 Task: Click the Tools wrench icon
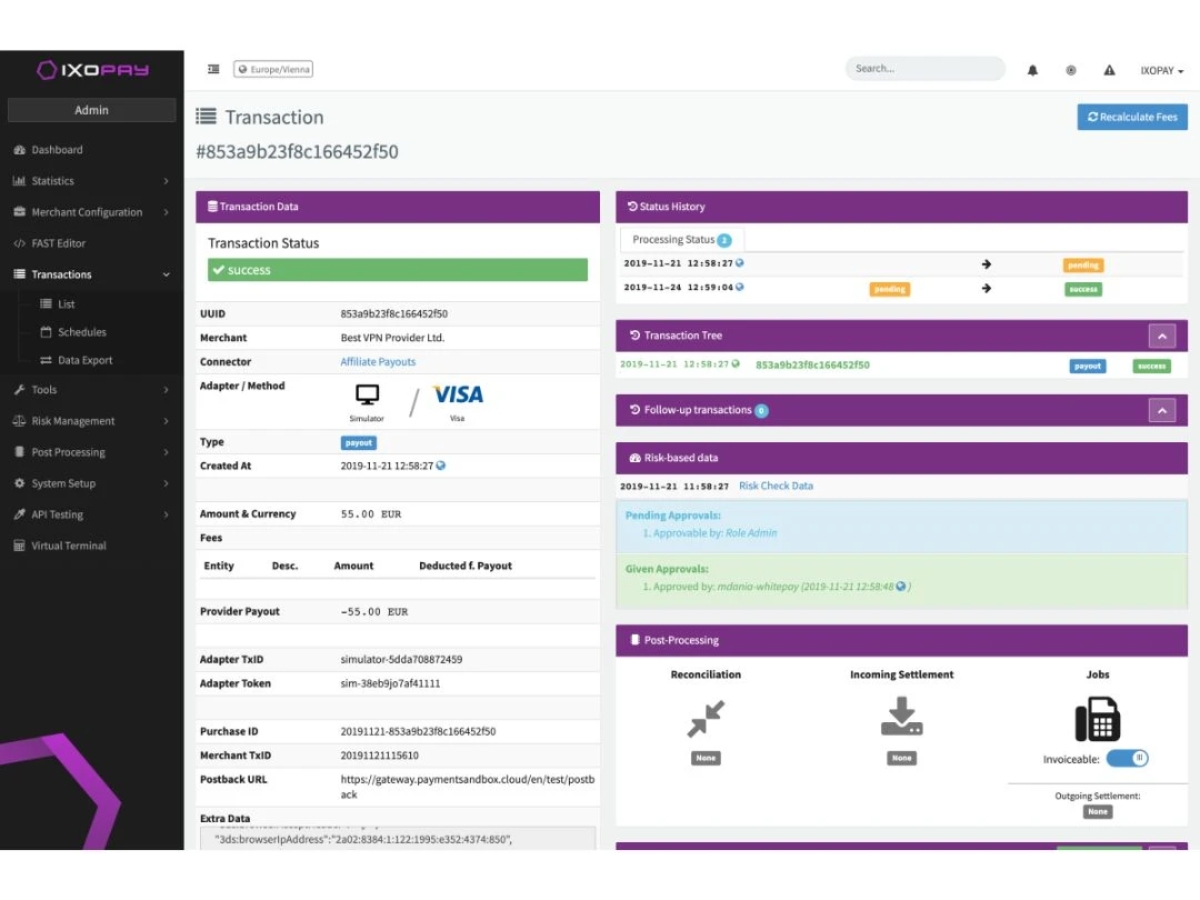point(19,390)
